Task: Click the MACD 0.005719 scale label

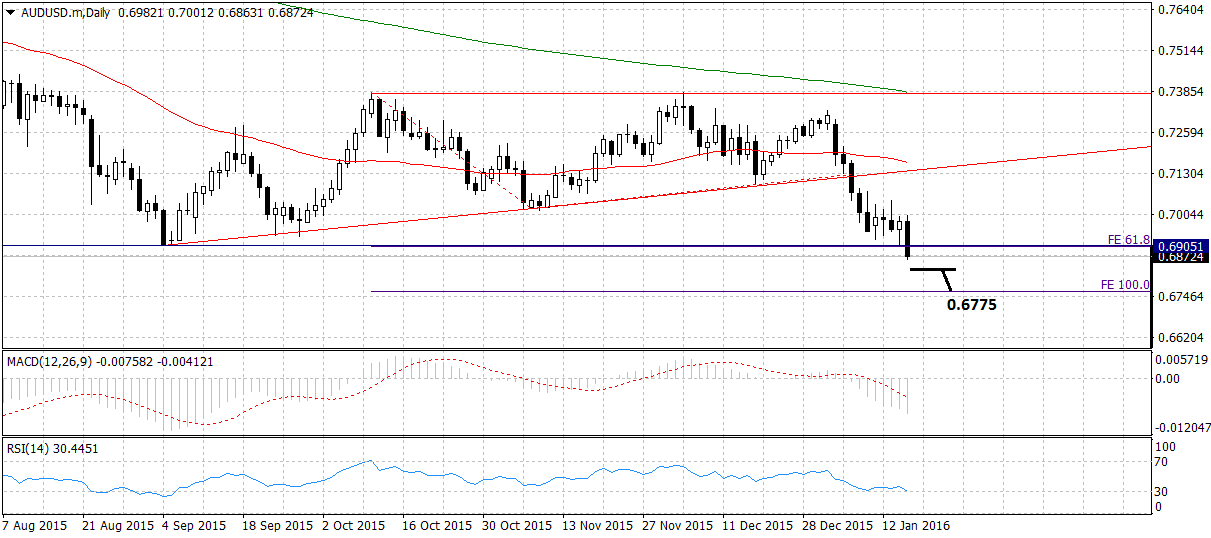Action: 1180,359
